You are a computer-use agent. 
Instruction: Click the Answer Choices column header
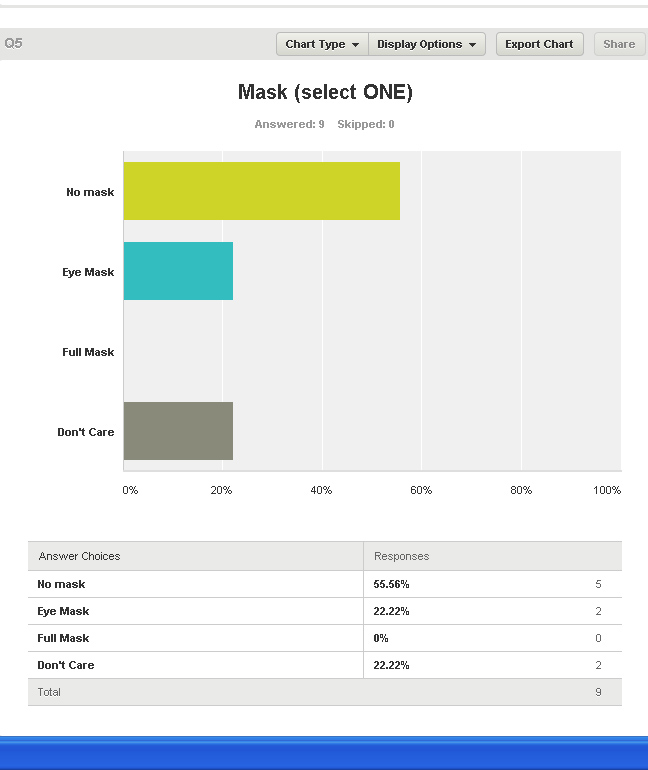pos(79,556)
